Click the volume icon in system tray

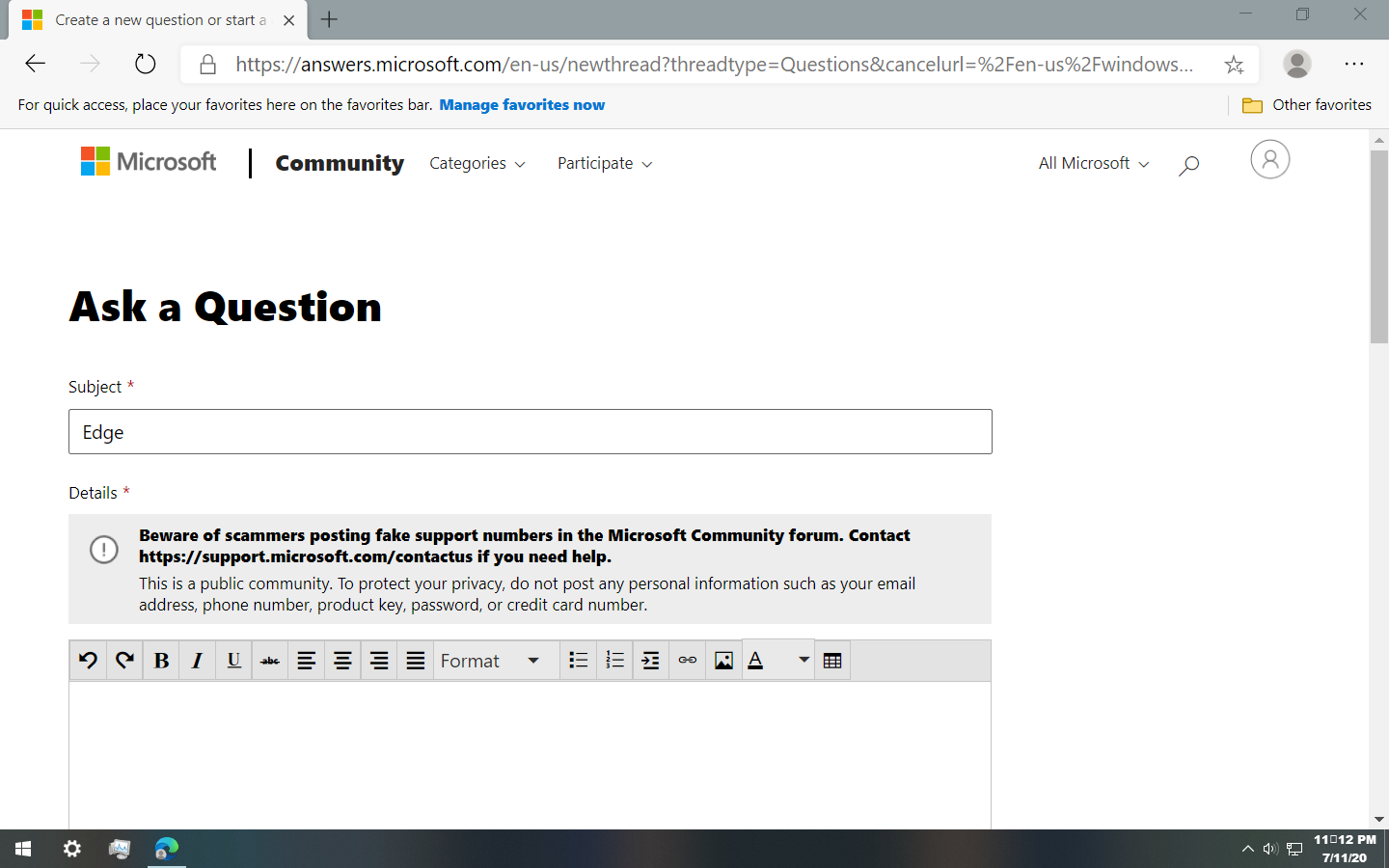click(x=1270, y=849)
